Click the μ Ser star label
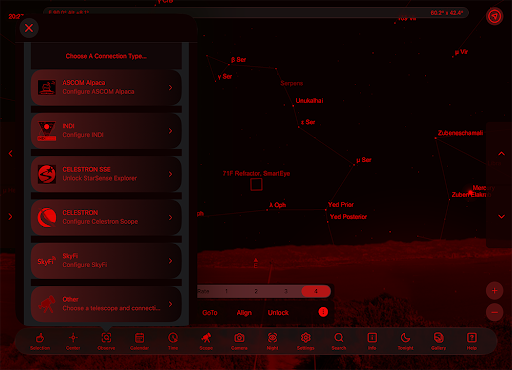The image size is (512, 370). click(x=364, y=160)
